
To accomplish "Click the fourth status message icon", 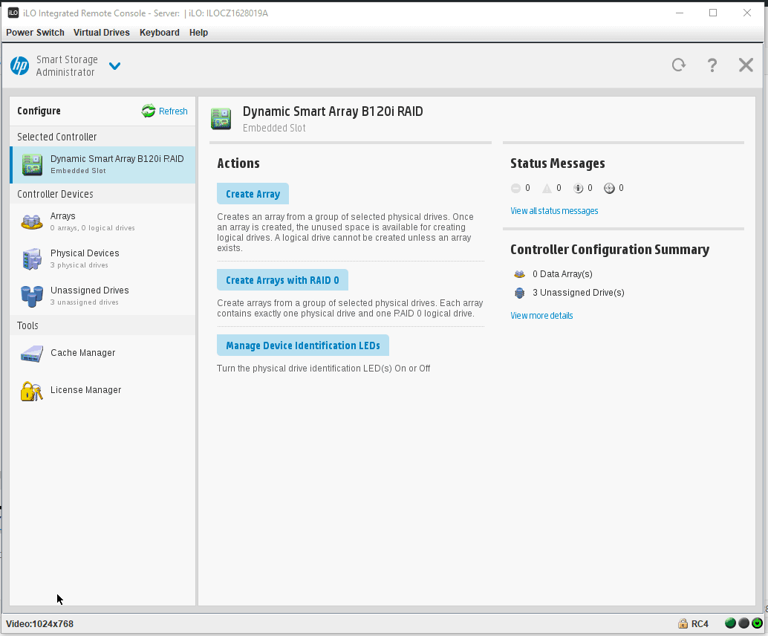I will [x=609, y=188].
